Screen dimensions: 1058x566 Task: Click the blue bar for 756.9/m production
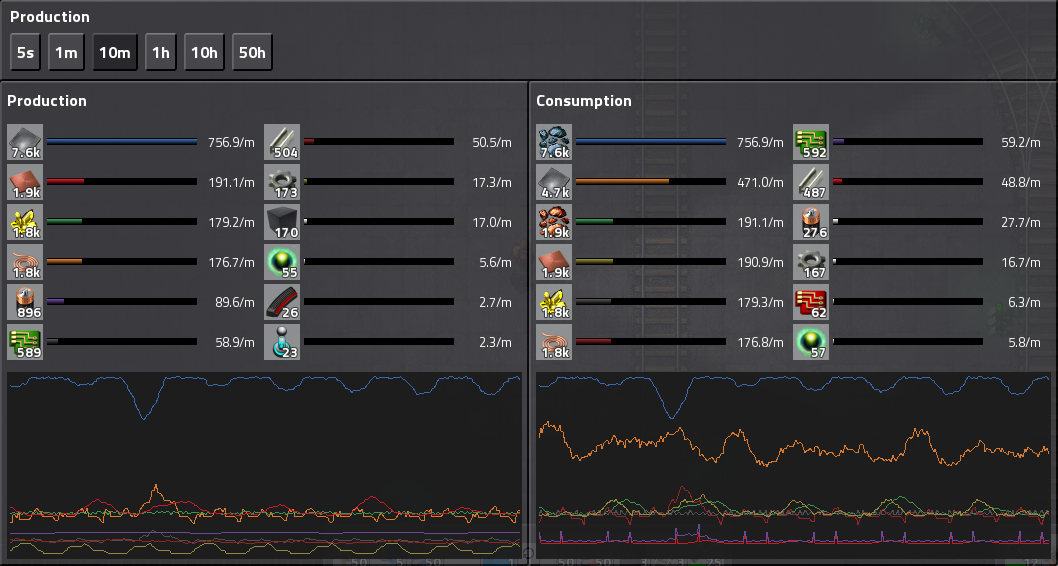pos(122,142)
